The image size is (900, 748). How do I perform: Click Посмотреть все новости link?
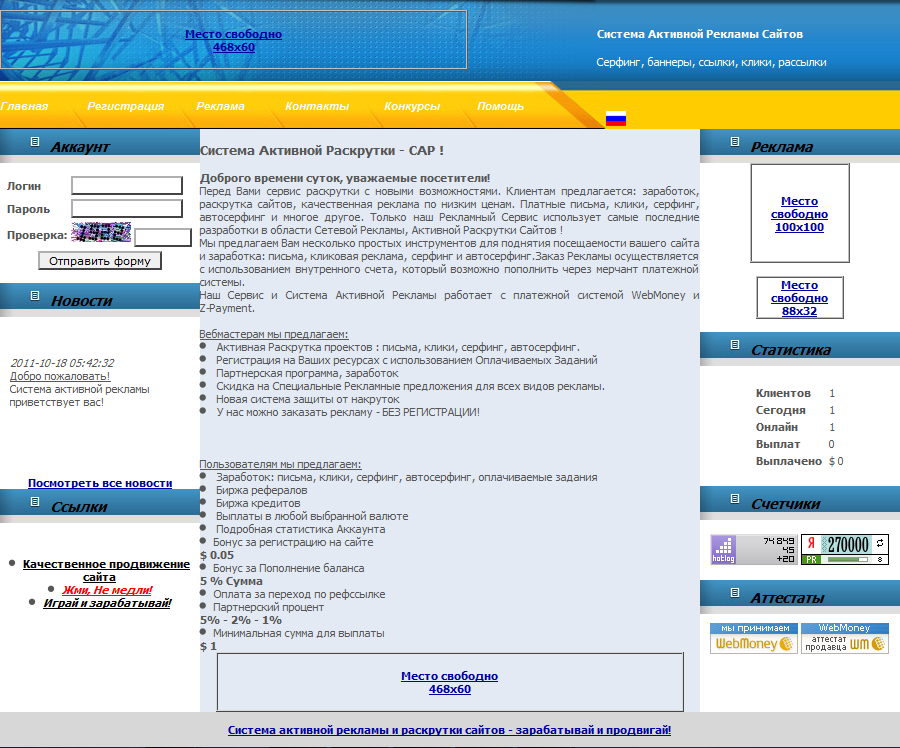pyautogui.click(x=100, y=483)
